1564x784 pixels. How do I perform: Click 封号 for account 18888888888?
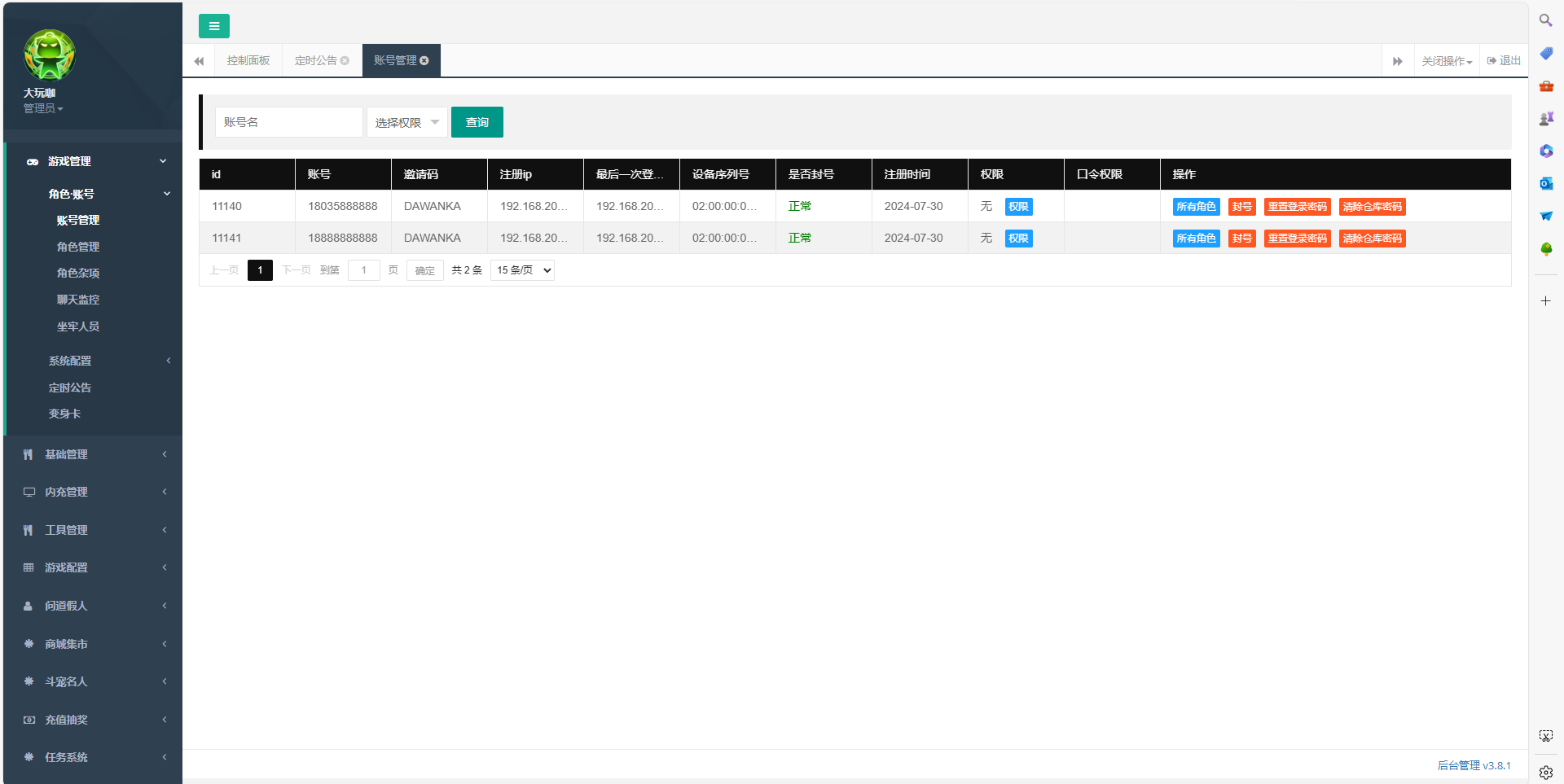point(1241,239)
